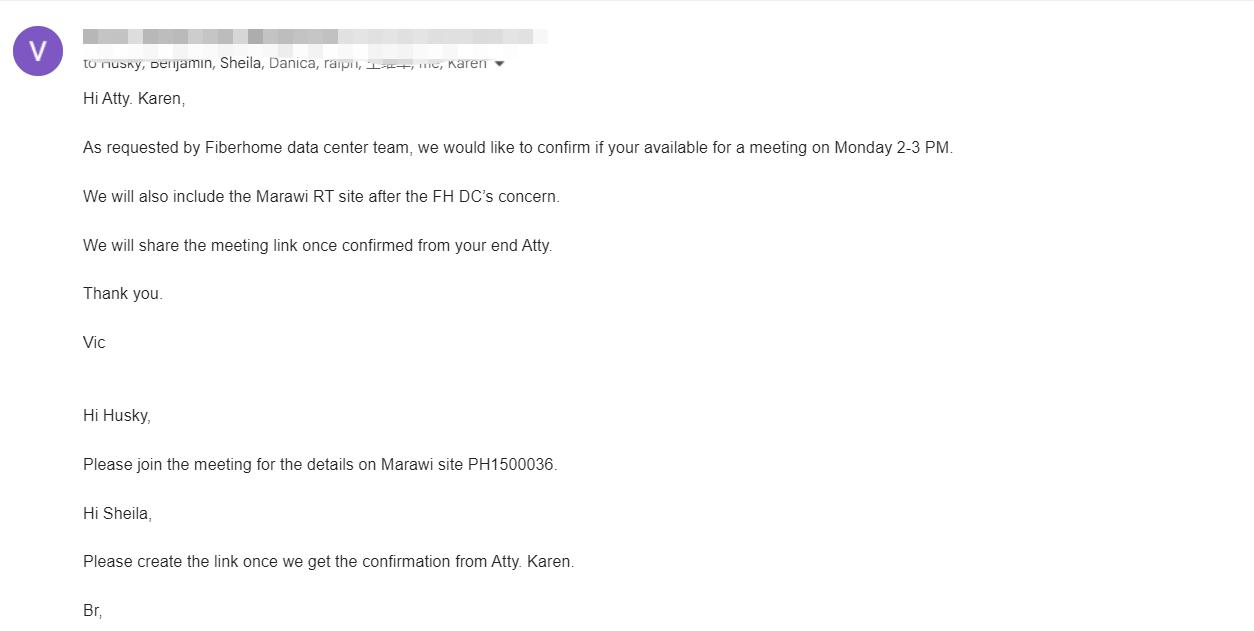The height and width of the screenshot is (631, 1254).
Task: Click the site ID PH1500036
Action: (x=511, y=465)
